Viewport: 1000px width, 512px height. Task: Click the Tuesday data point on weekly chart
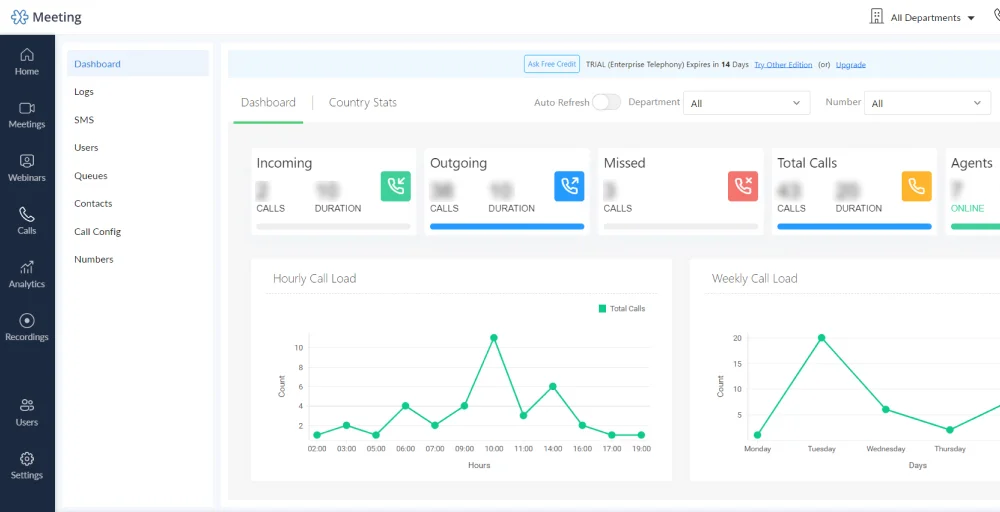tap(821, 338)
